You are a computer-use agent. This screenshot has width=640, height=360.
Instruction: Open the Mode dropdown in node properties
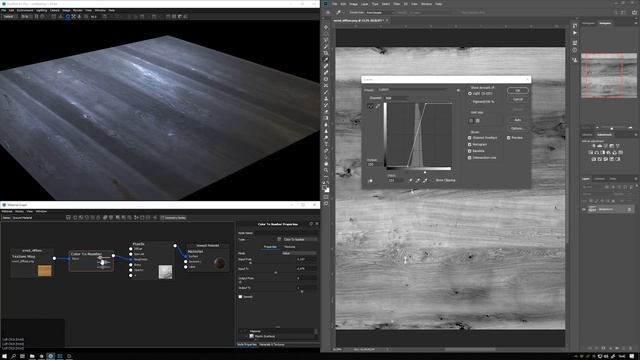[x=300, y=253]
